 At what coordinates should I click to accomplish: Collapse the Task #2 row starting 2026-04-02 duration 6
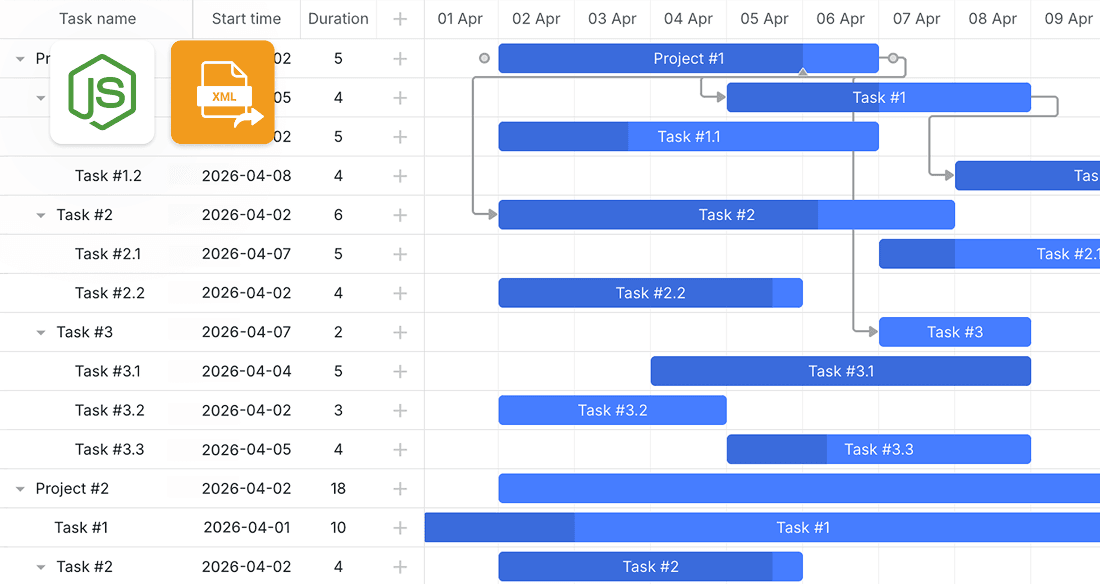[x=41, y=215]
